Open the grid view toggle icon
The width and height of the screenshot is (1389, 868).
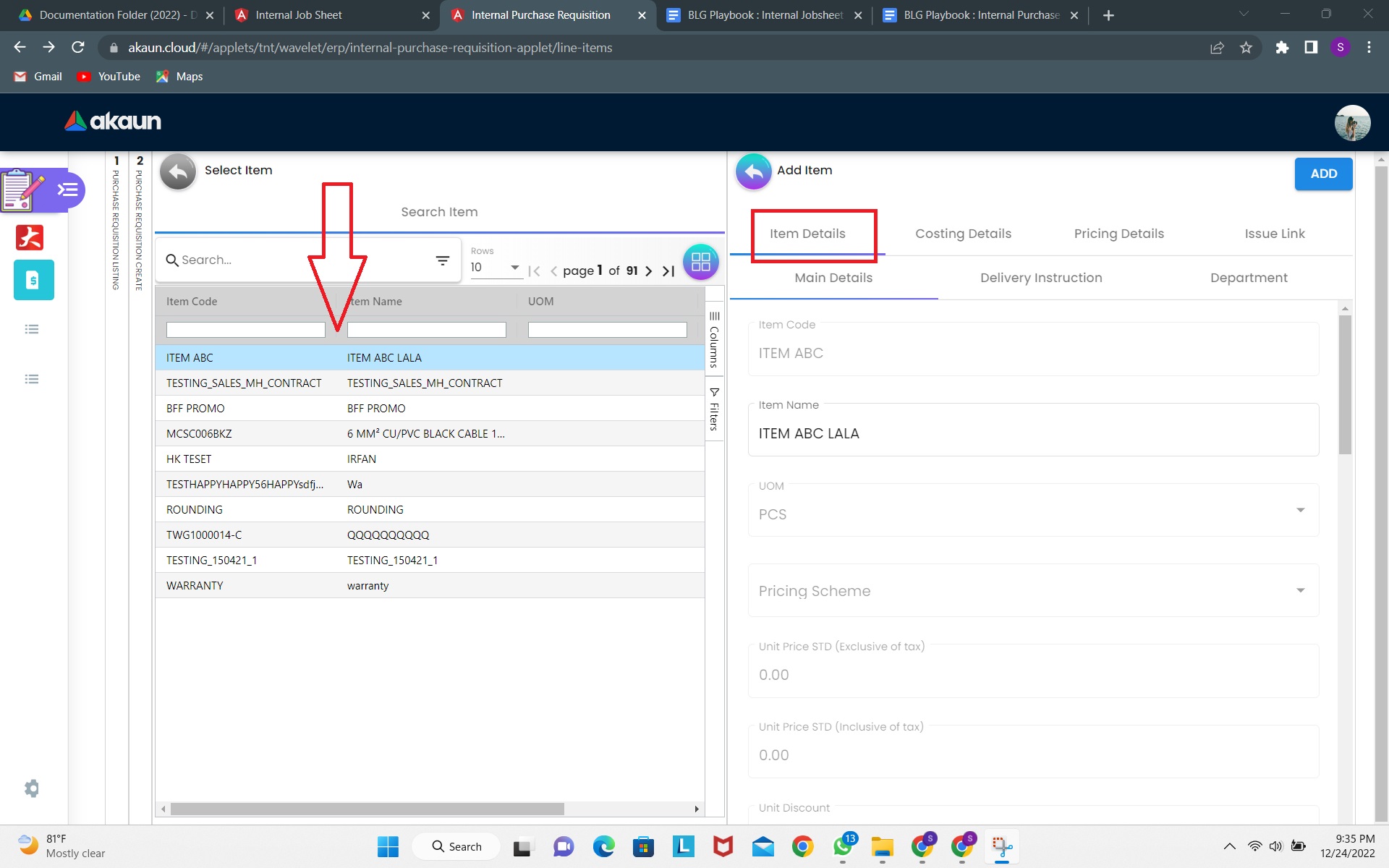point(700,262)
